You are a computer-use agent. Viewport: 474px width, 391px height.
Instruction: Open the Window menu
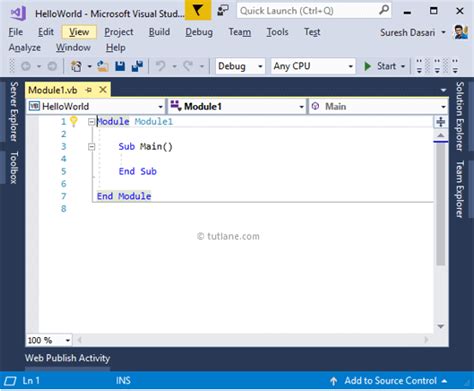tap(73, 48)
